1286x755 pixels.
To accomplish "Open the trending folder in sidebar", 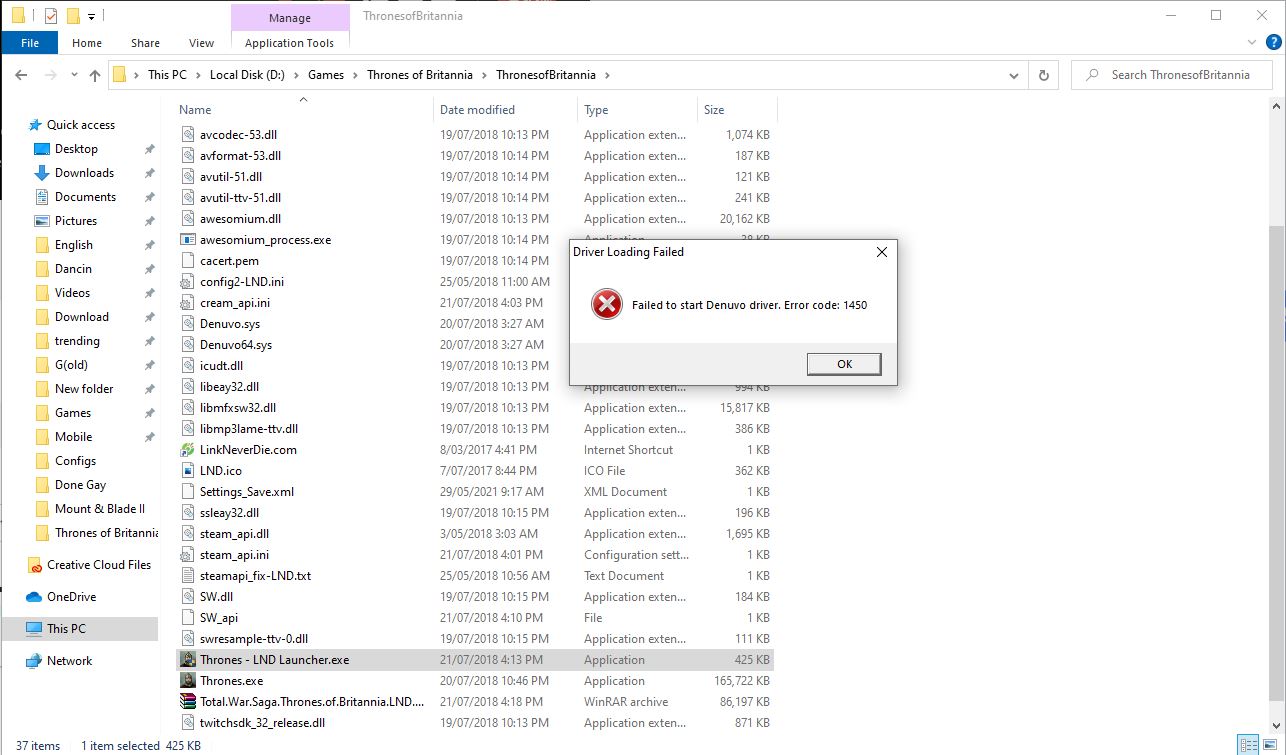I will (77, 341).
